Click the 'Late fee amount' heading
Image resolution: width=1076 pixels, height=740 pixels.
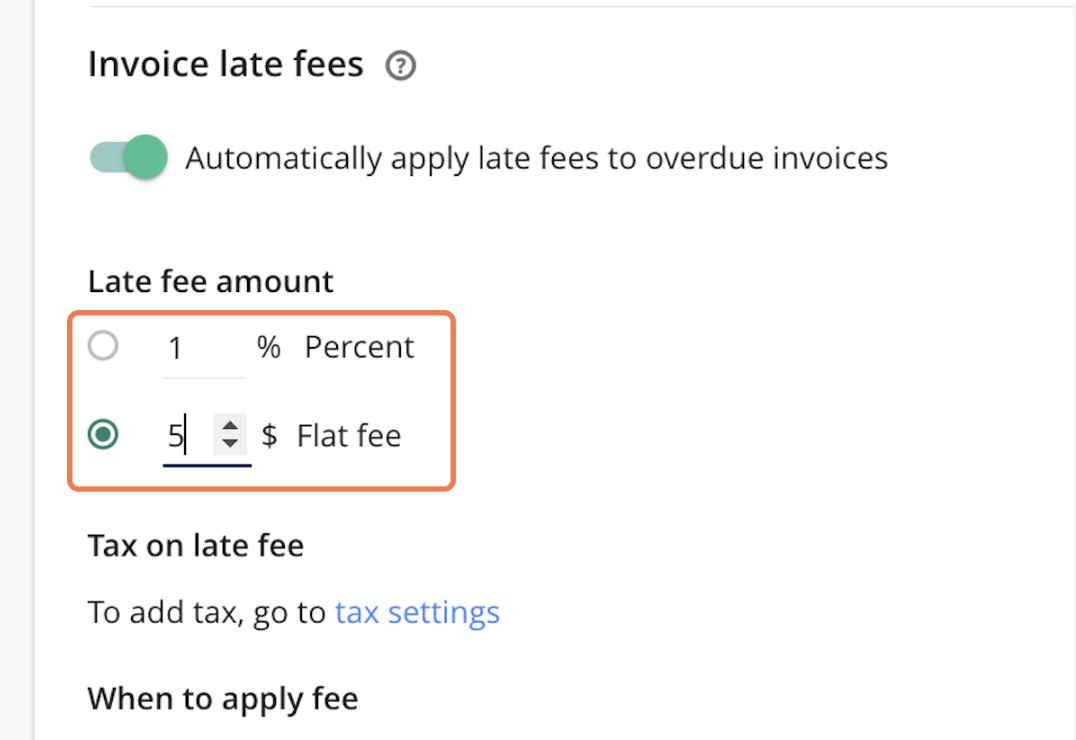tap(211, 281)
